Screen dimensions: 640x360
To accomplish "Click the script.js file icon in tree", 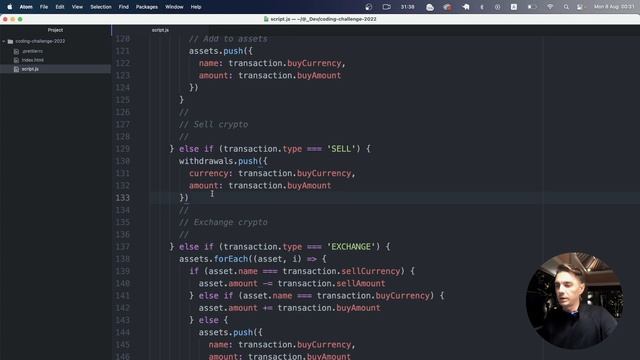I will coord(16,69).
